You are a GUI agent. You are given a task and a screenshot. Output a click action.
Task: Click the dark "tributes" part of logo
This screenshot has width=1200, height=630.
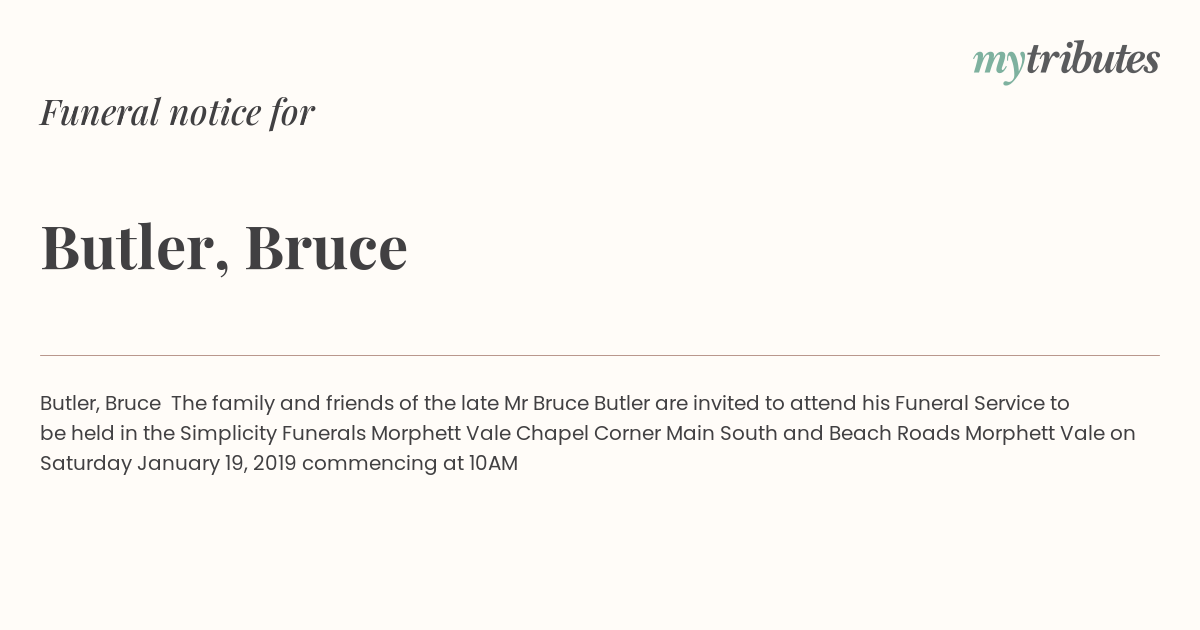pos(1093,59)
